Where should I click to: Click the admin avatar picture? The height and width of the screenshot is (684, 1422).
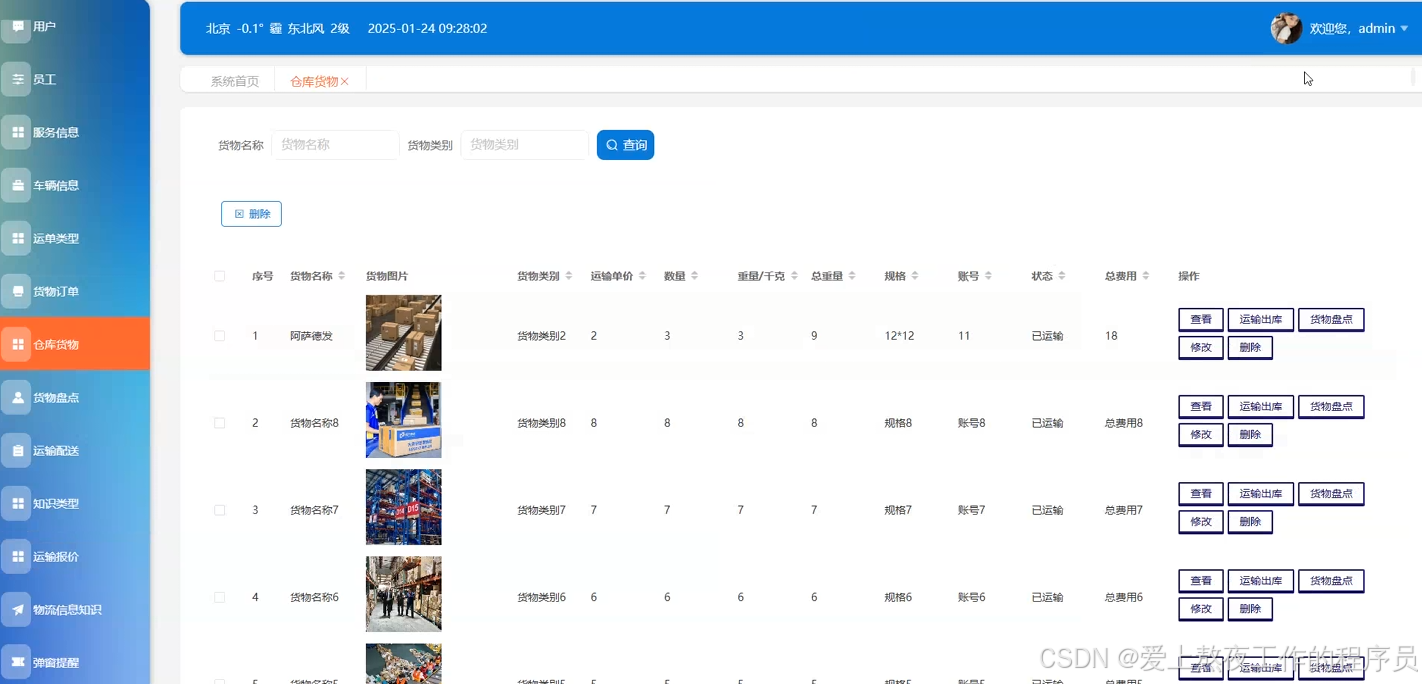1286,28
